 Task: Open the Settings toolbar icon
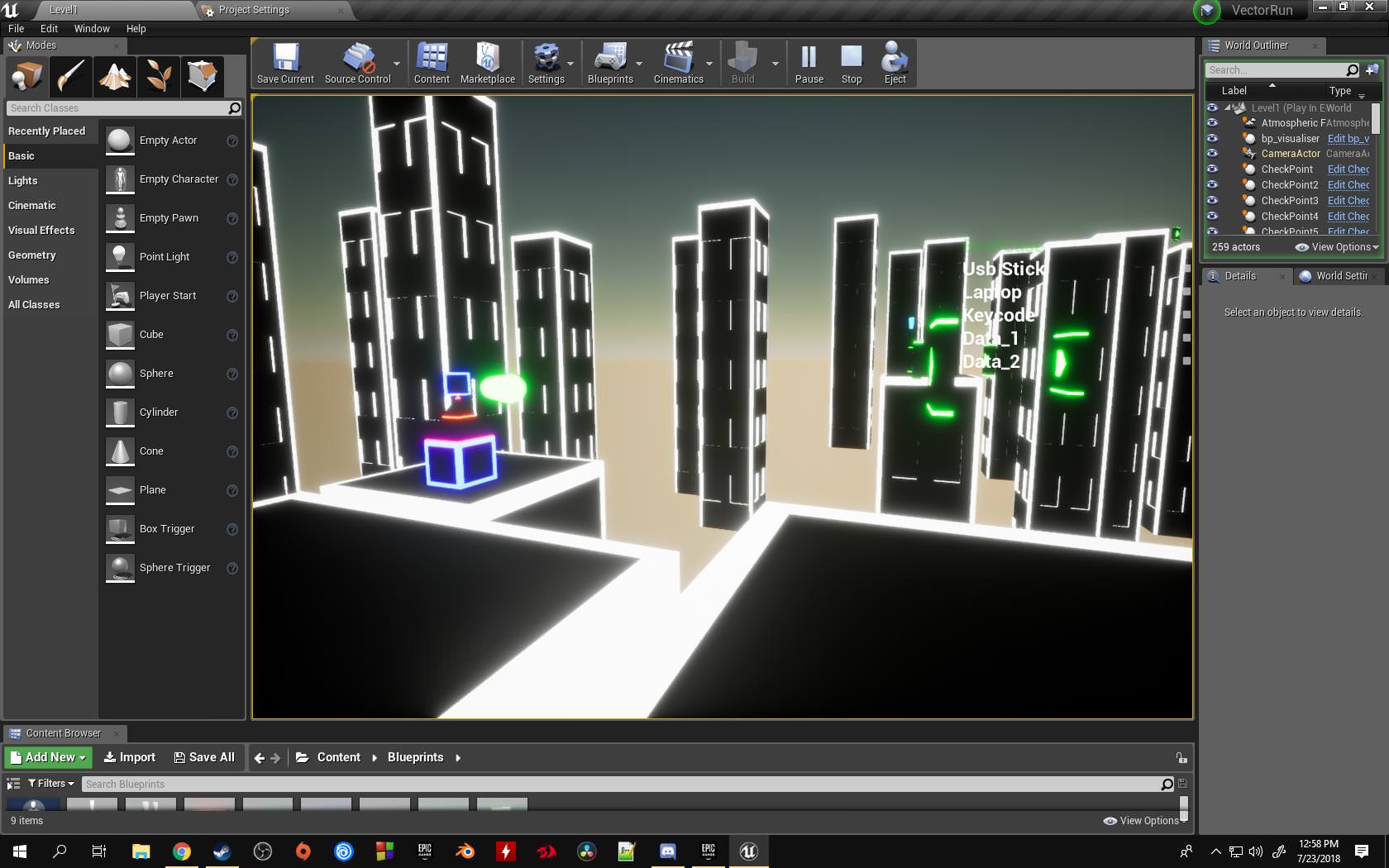[x=546, y=64]
